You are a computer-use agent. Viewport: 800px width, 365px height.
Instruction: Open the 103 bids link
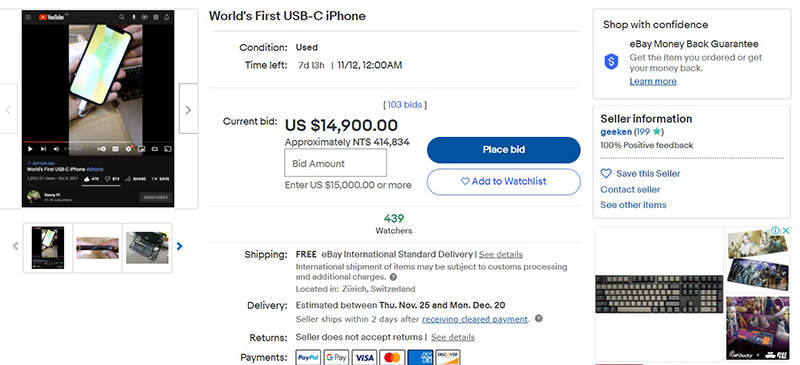[x=405, y=105]
